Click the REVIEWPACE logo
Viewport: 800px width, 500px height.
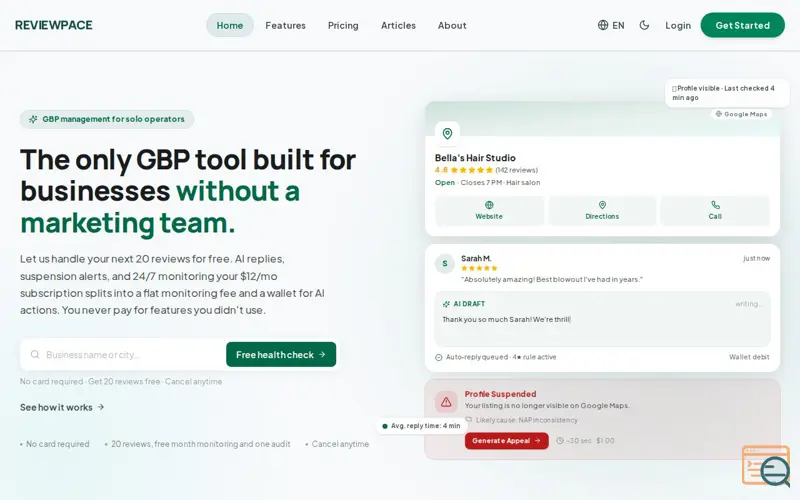click(x=54, y=25)
